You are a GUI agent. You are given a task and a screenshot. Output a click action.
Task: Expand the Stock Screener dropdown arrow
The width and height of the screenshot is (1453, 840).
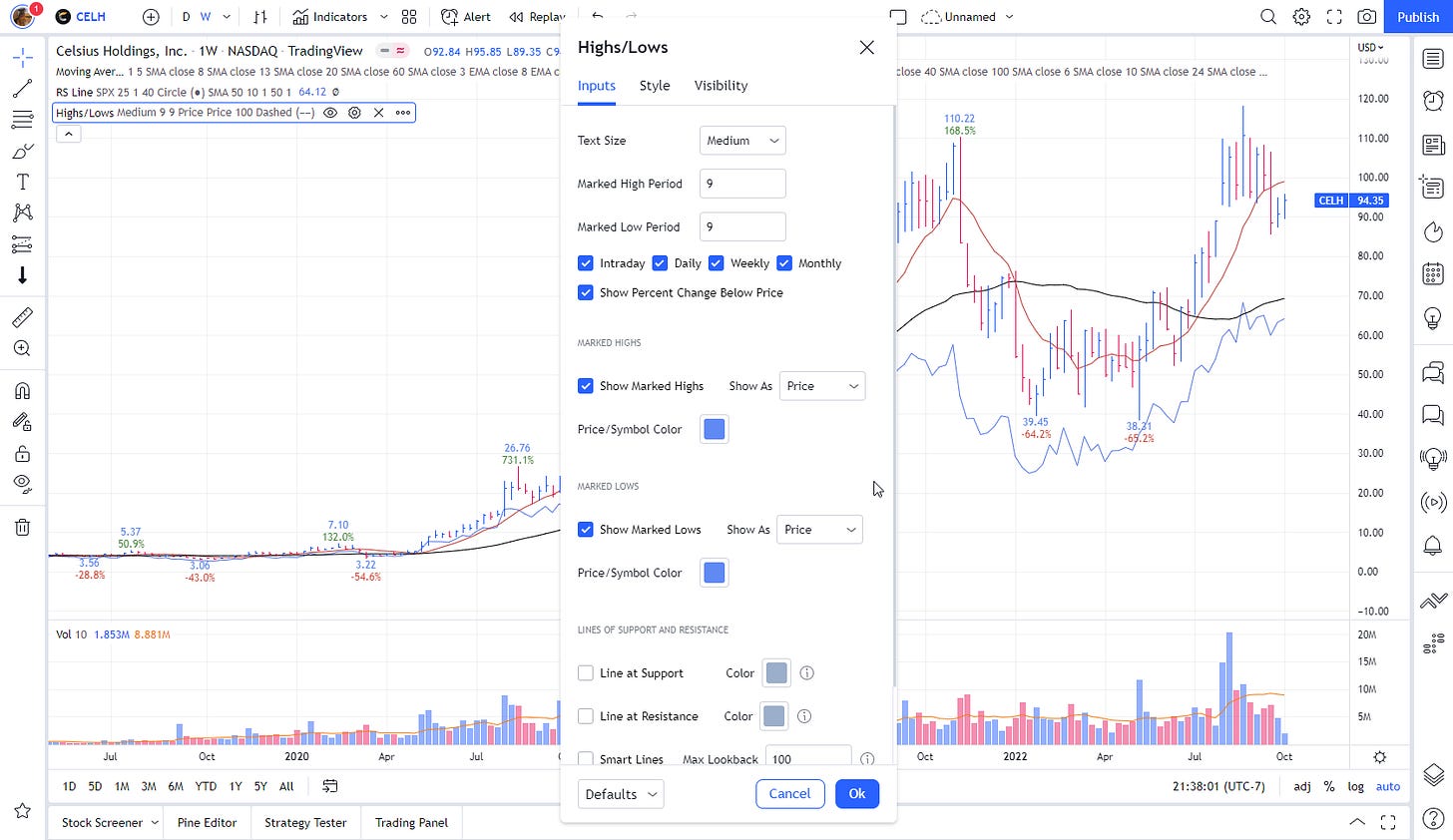[x=155, y=823]
